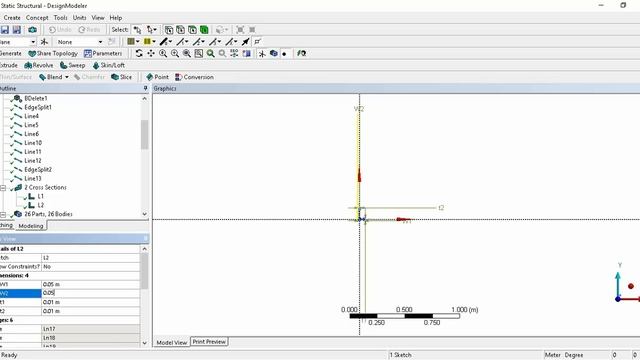The width and height of the screenshot is (640, 360).
Task: Select the Rotate view icon
Action: tap(139, 53)
